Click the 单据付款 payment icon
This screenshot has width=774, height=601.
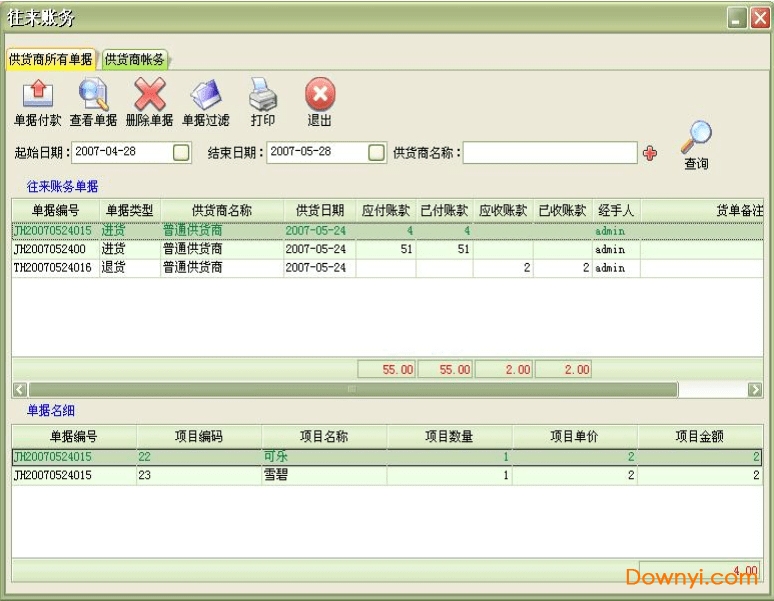(x=37, y=95)
